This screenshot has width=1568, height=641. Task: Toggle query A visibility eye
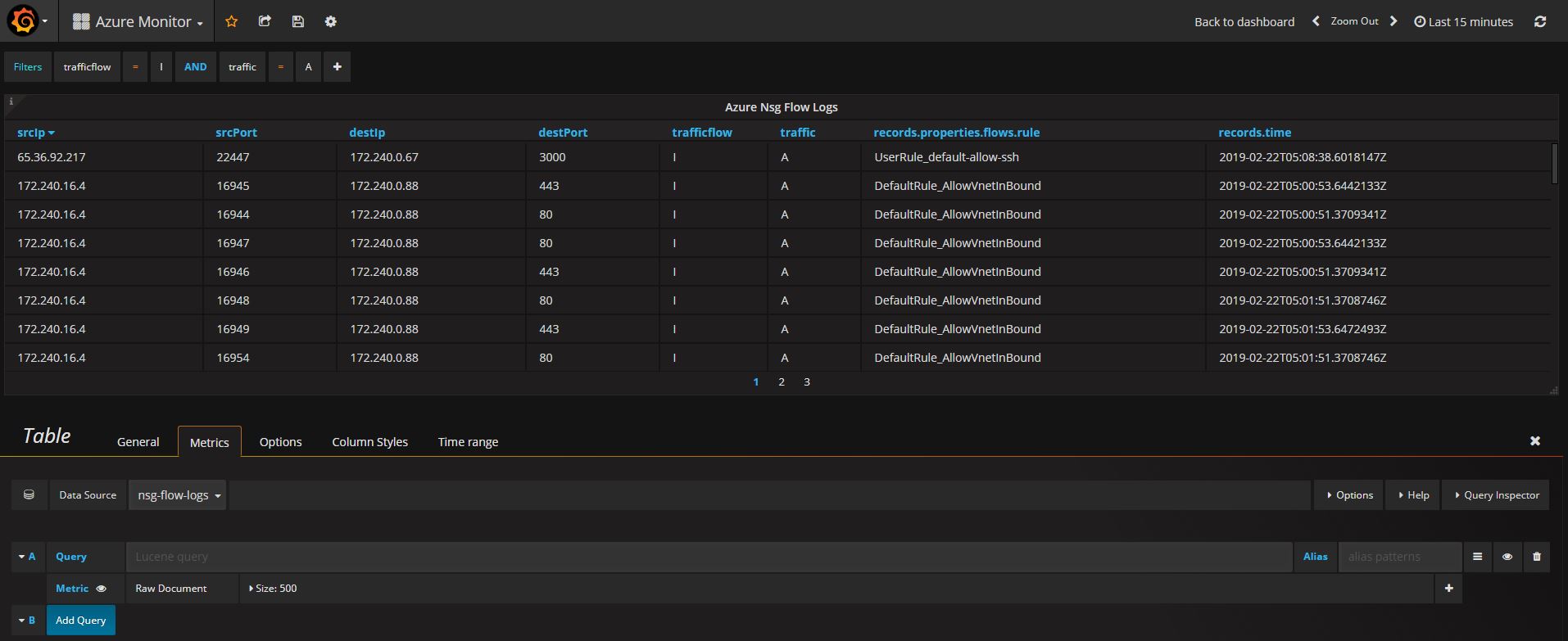pyautogui.click(x=1507, y=557)
